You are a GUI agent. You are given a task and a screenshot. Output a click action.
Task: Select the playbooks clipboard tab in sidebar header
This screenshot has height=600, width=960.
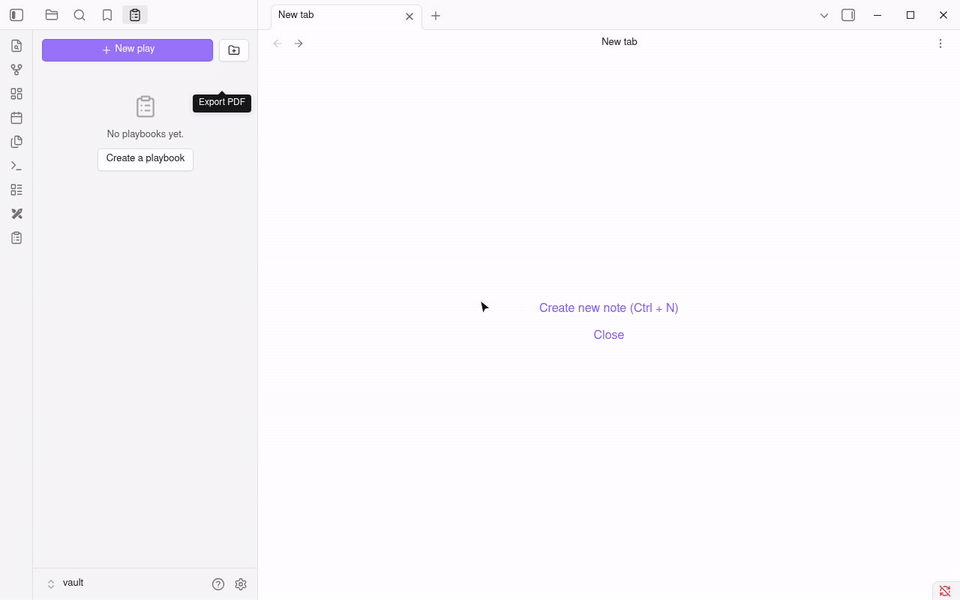[135, 15]
